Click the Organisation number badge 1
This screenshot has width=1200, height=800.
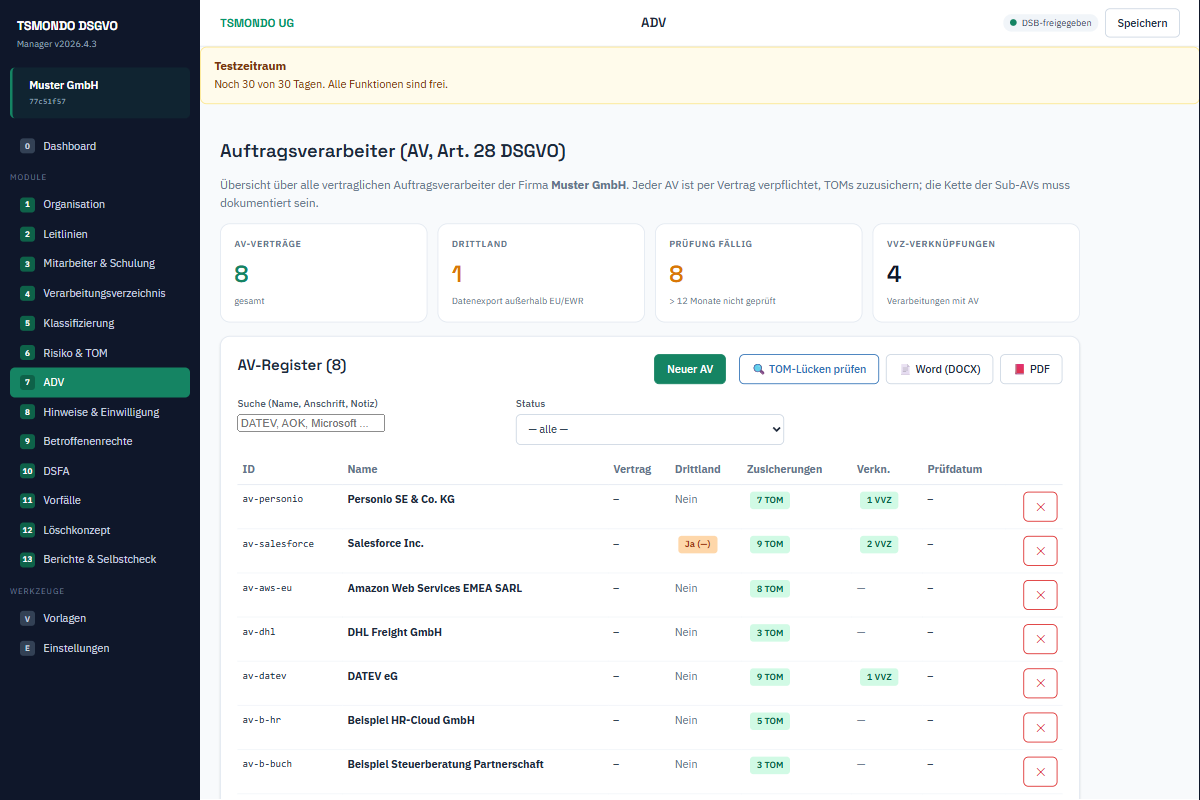[x=27, y=204]
